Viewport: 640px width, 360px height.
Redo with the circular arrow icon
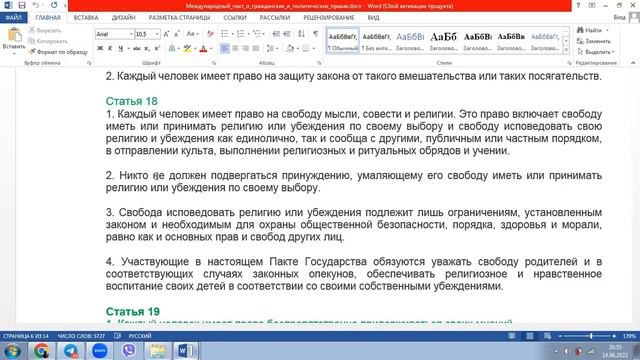(54, 5)
